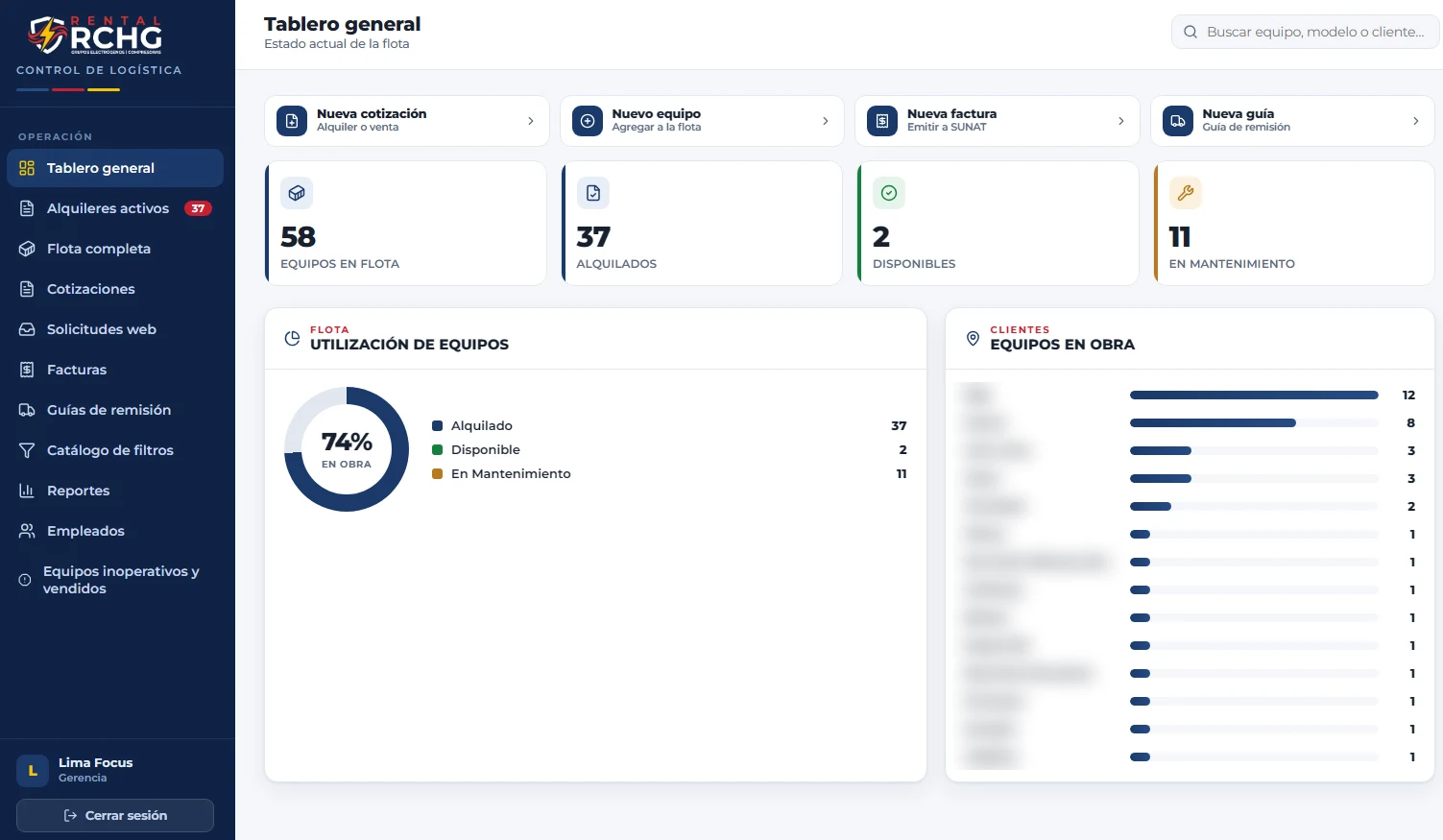Click the Nueva cotización quick action card

(407, 121)
